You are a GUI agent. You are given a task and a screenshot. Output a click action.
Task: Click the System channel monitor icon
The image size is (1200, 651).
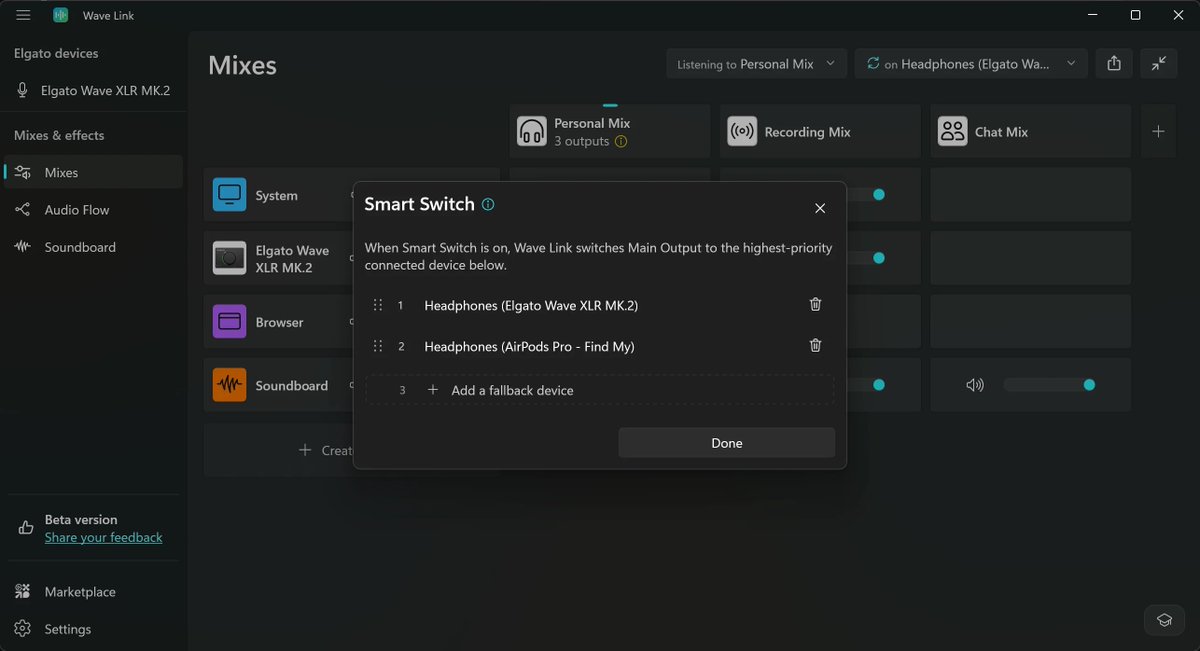pos(229,195)
